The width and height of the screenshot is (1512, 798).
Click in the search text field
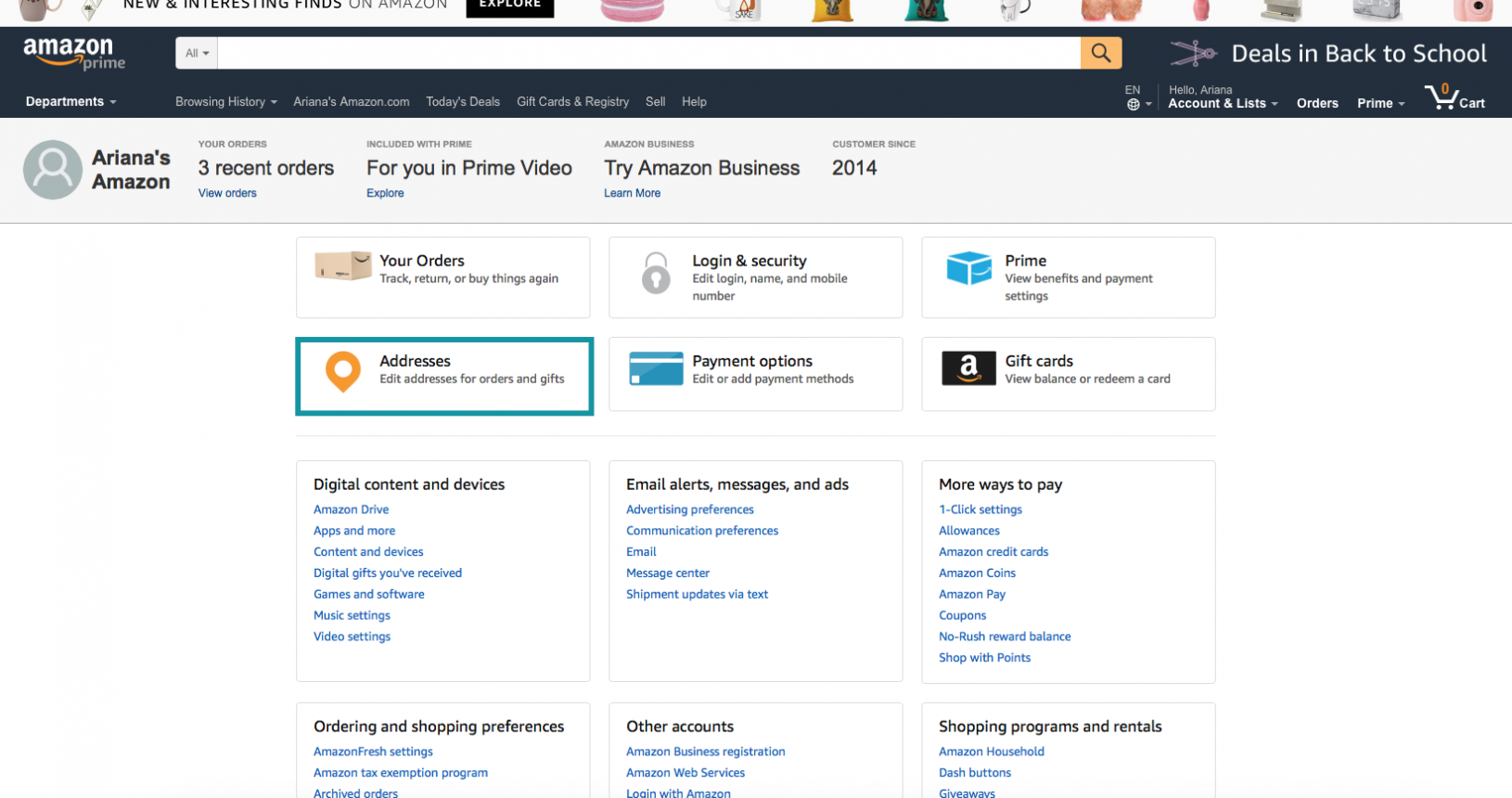coord(649,53)
